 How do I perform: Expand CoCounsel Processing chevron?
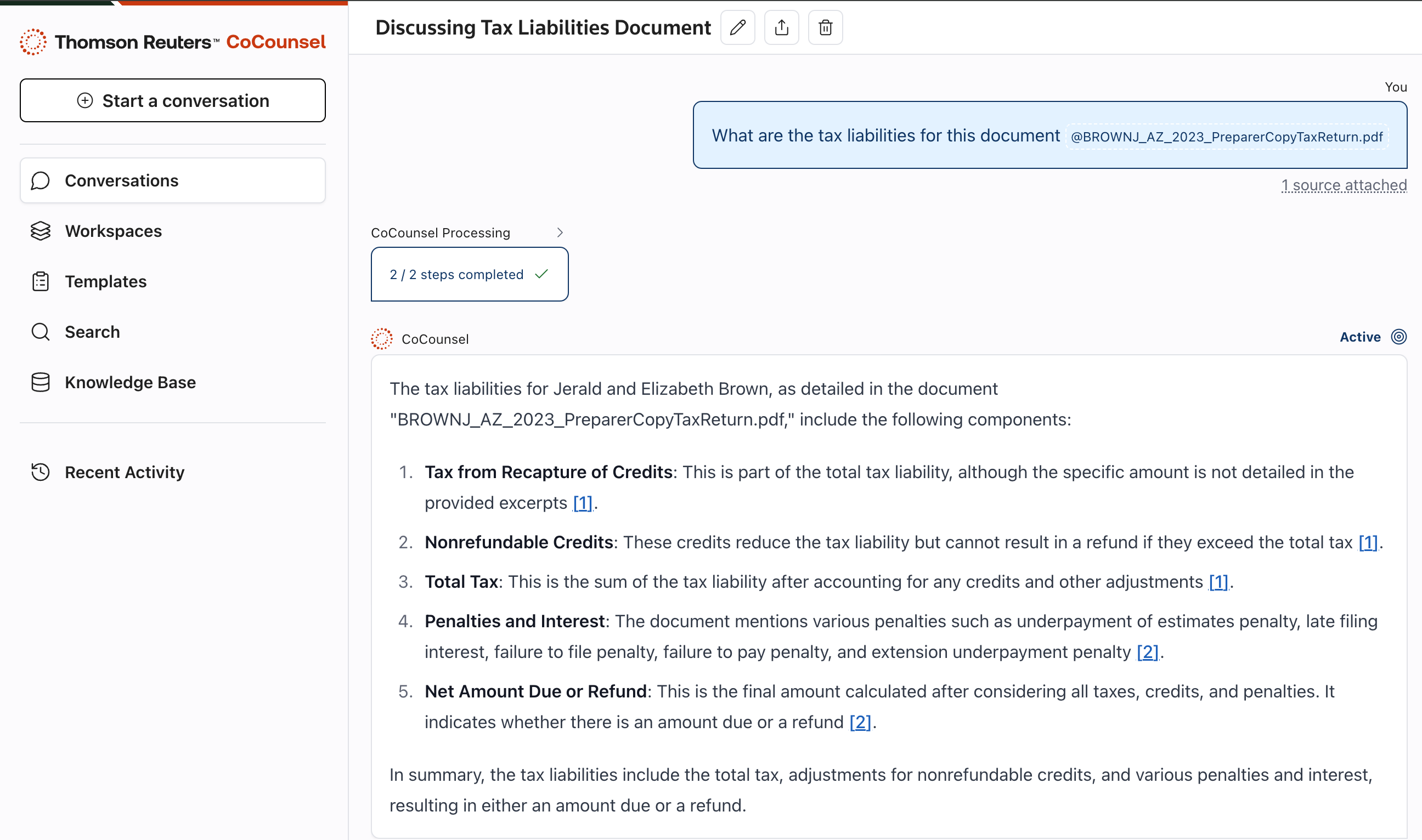click(560, 232)
